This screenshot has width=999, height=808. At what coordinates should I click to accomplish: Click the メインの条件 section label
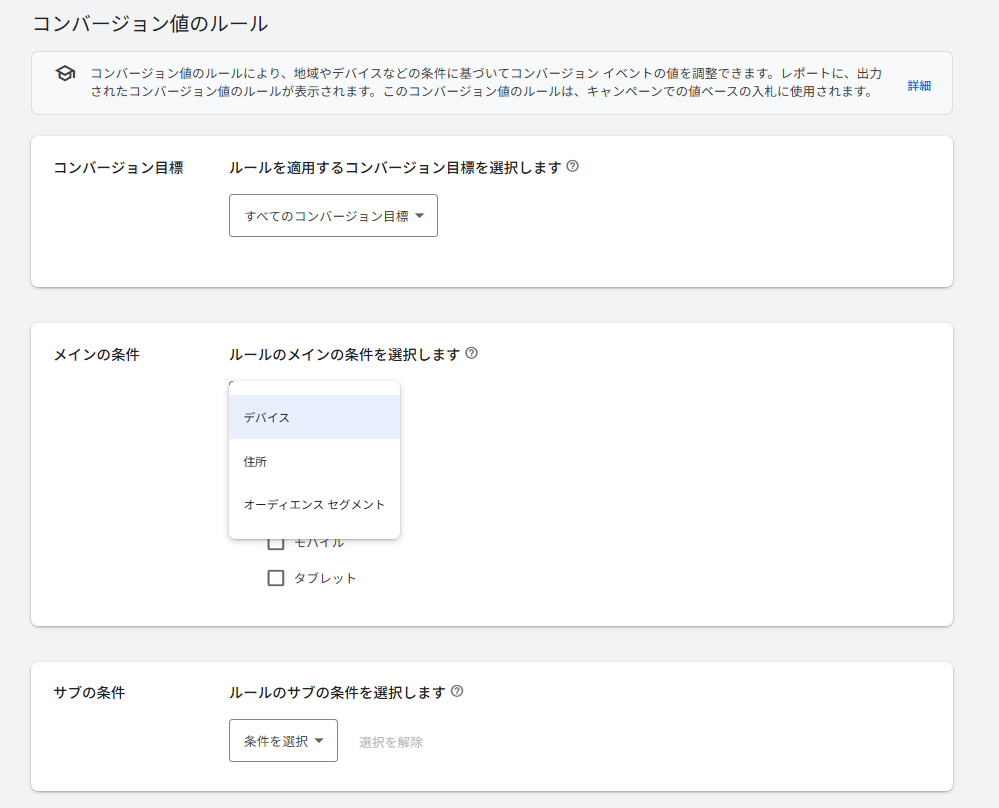pyautogui.click(x=96, y=354)
